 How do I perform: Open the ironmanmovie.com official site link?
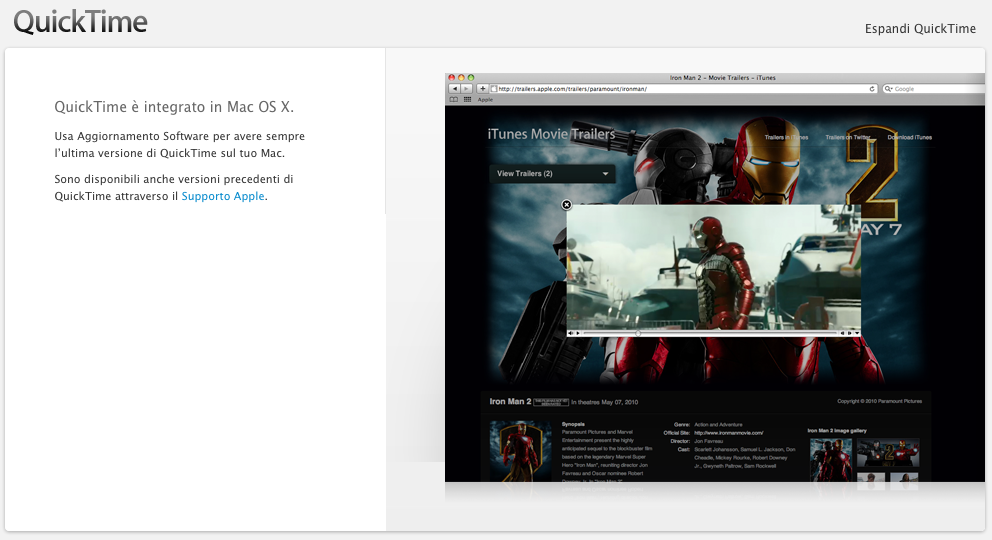point(728,433)
